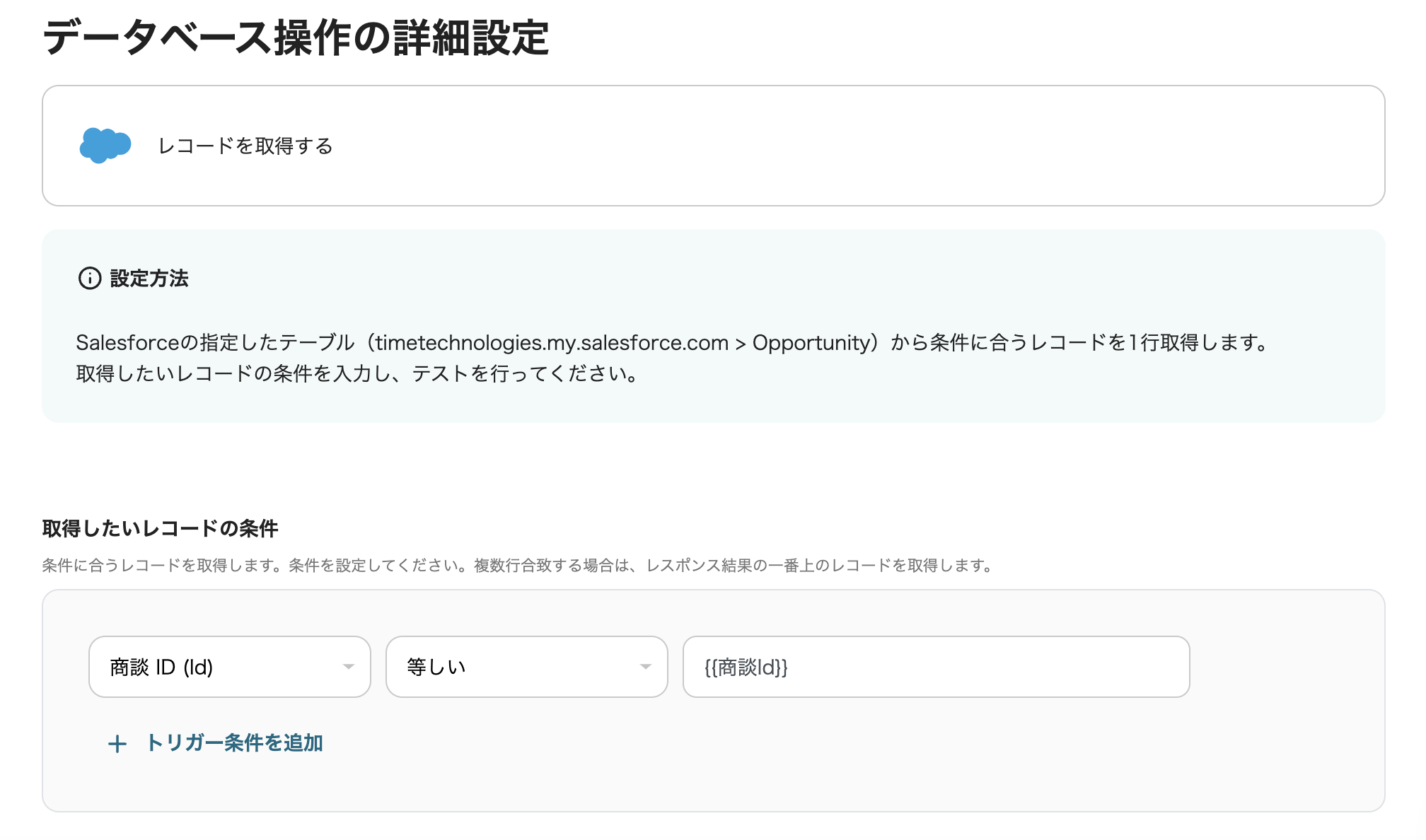Place cursor in the {{商談Id}} value field
The height and width of the screenshot is (840, 1426).
point(937,666)
